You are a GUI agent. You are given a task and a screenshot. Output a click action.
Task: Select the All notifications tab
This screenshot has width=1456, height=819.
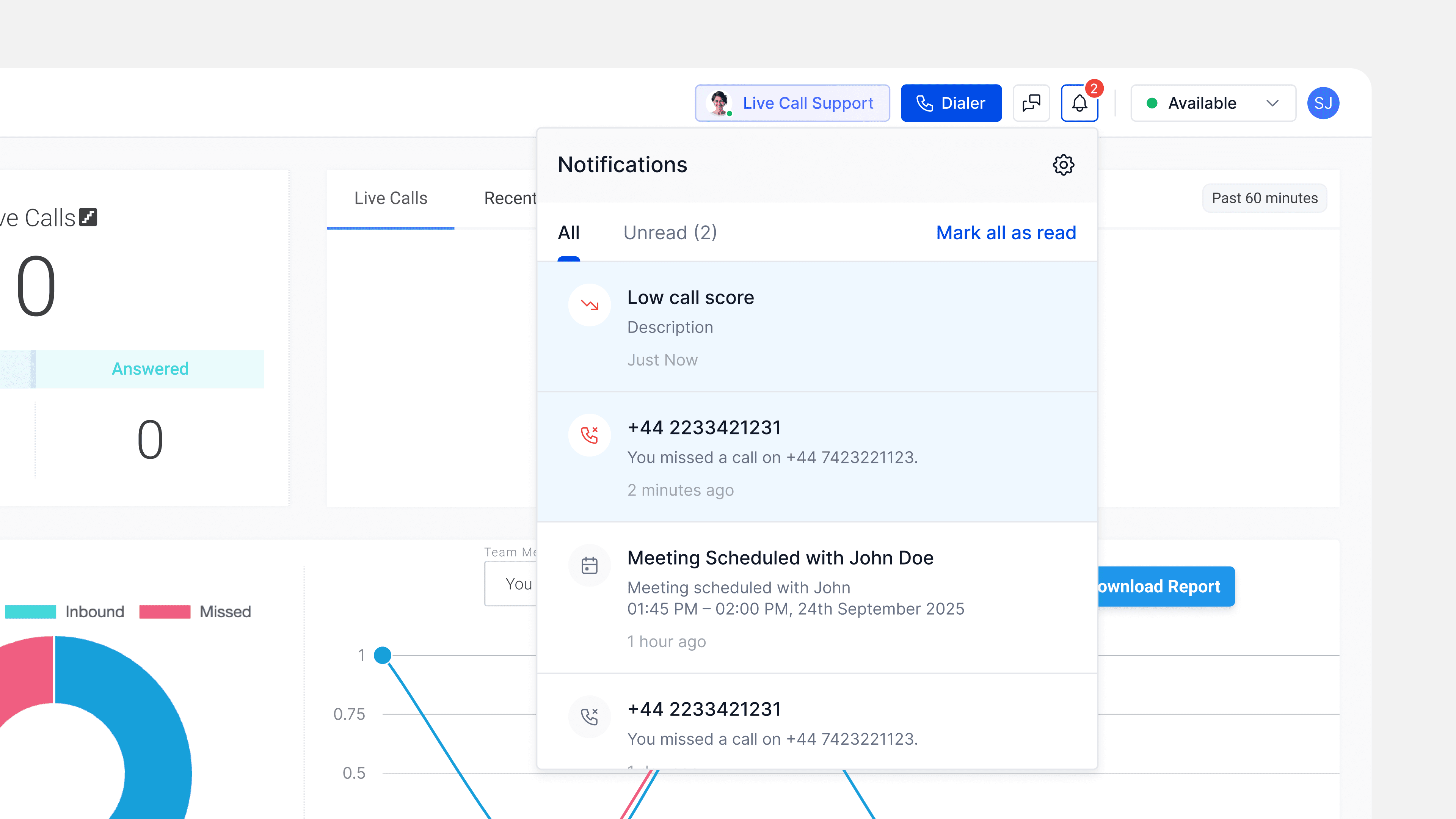click(569, 233)
